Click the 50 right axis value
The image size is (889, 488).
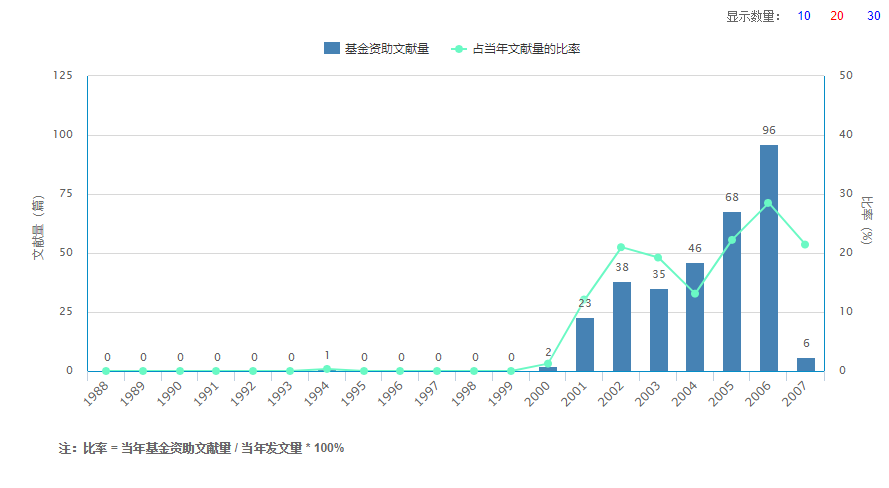click(846, 75)
